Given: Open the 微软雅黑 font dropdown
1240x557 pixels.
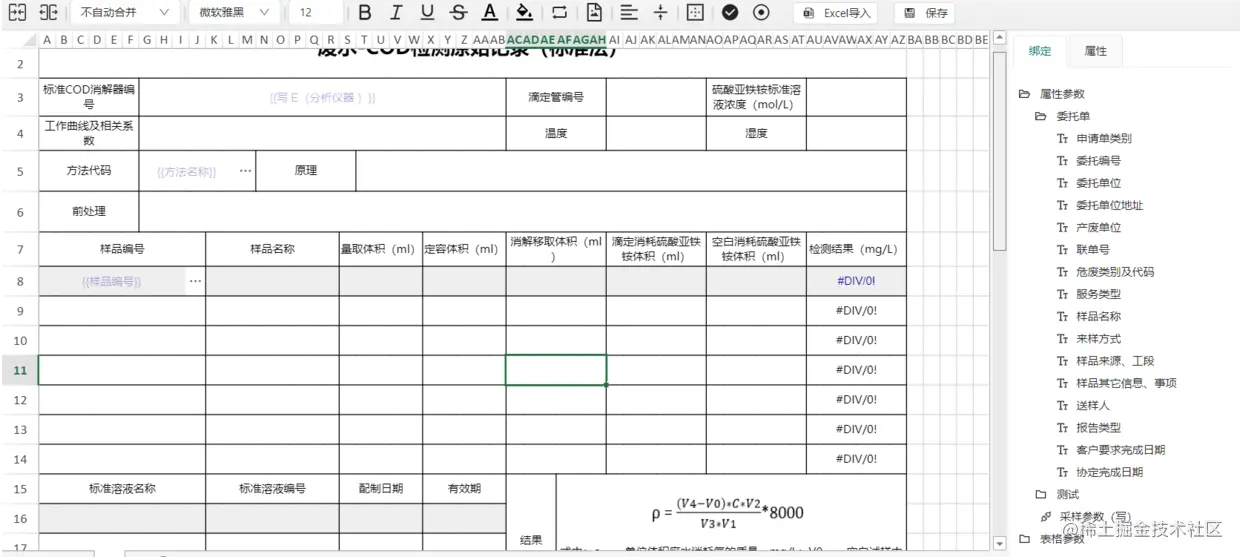Looking at the screenshot, I should [235, 13].
